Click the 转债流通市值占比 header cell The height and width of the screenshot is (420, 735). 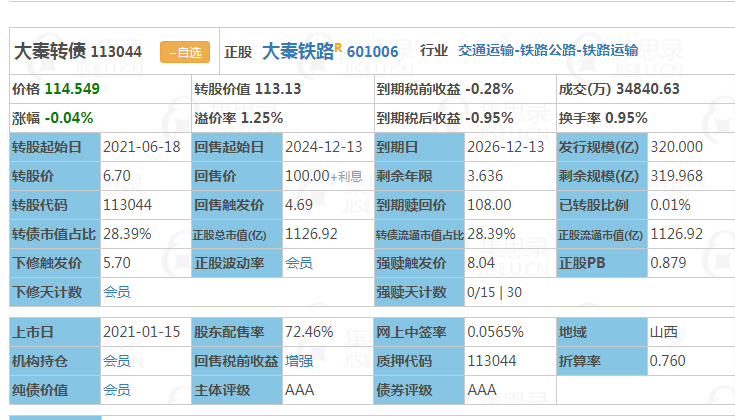[419, 234]
